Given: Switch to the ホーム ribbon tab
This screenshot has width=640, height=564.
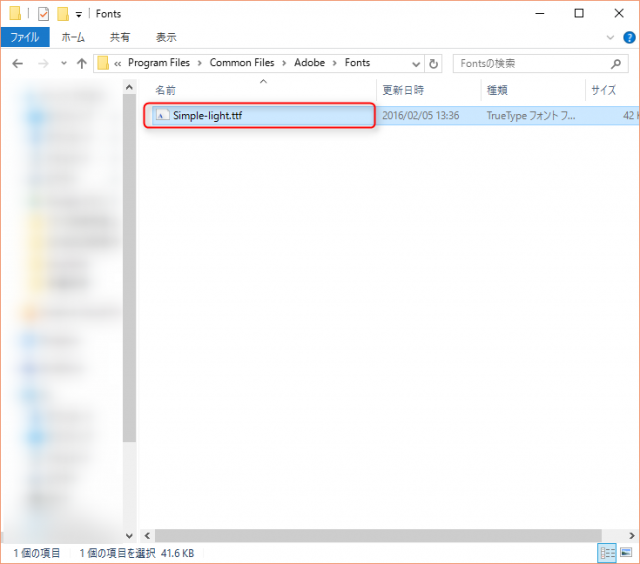Looking at the screenshot, I should [73, 37].
